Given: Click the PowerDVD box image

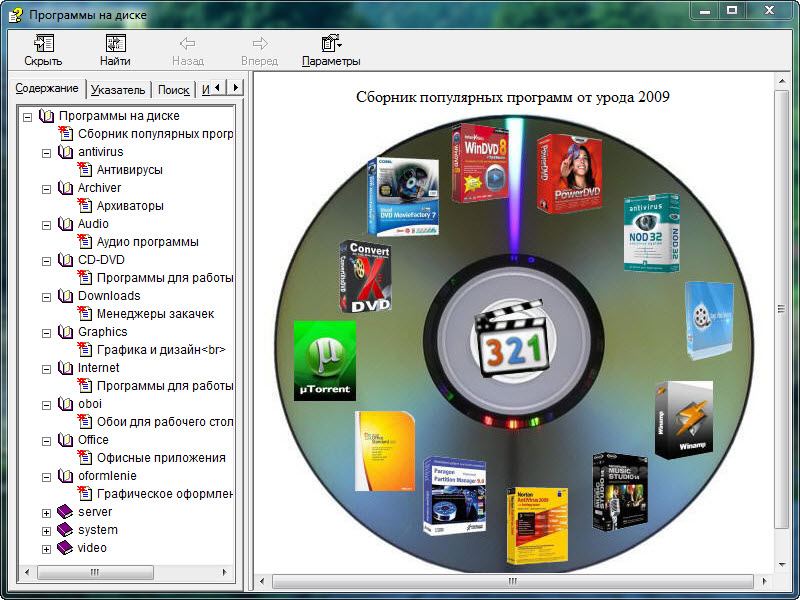Looking at the screenshot, I should [570, 173].
